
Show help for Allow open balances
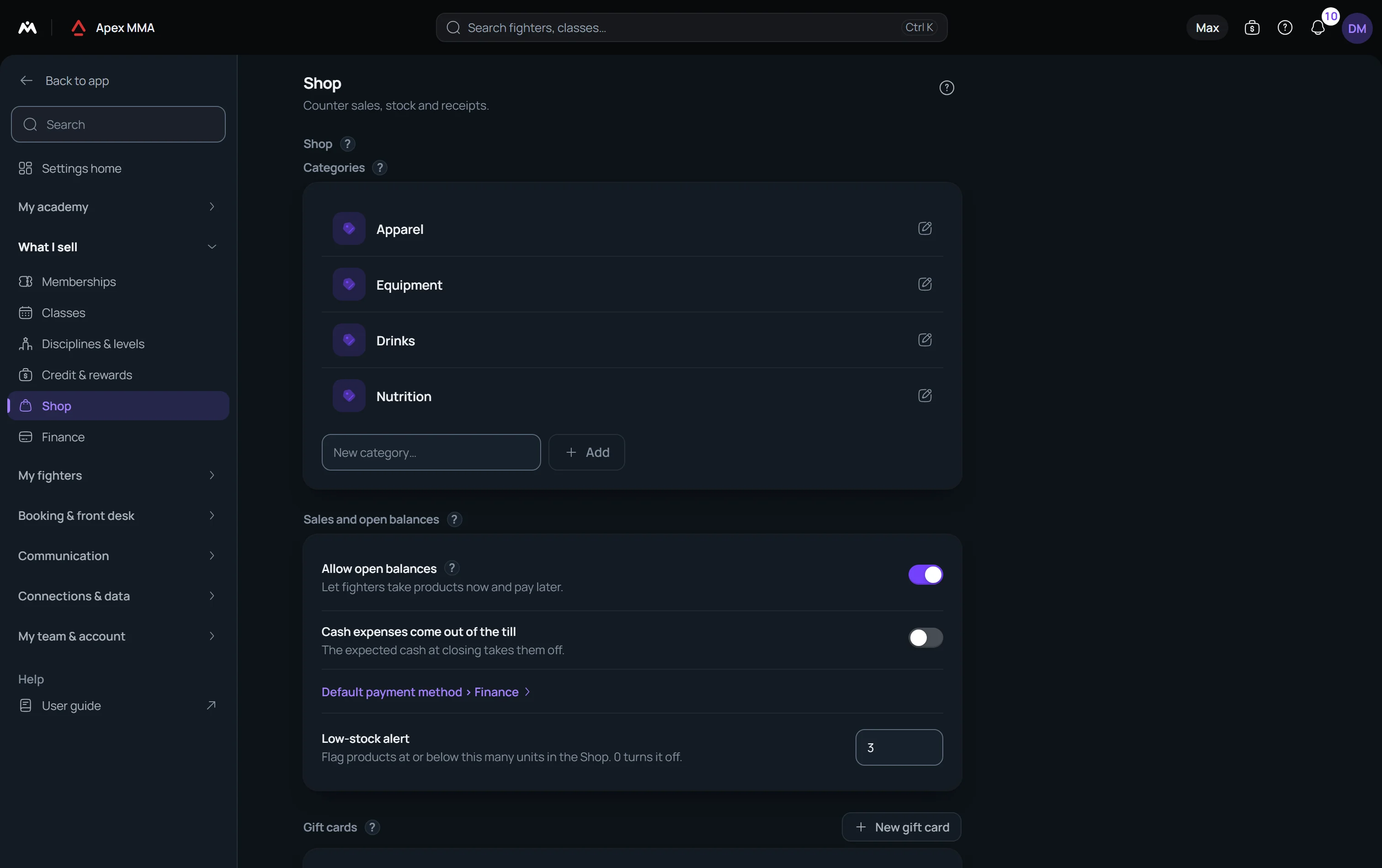452,568
